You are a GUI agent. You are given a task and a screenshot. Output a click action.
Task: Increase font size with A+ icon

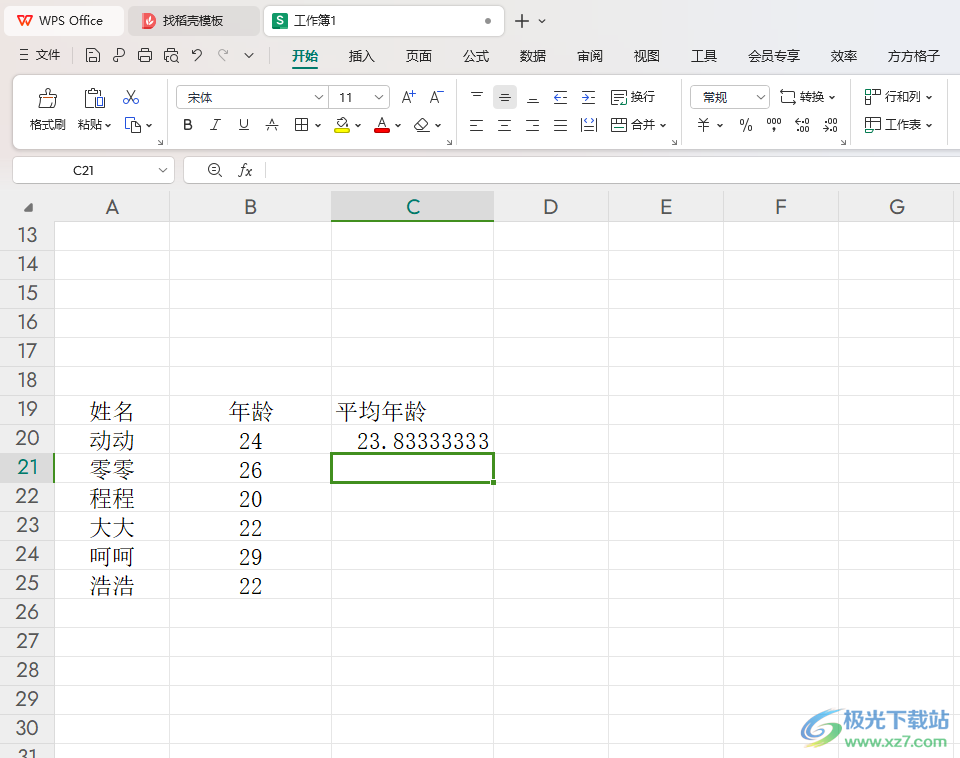click(x=408, y=97)
